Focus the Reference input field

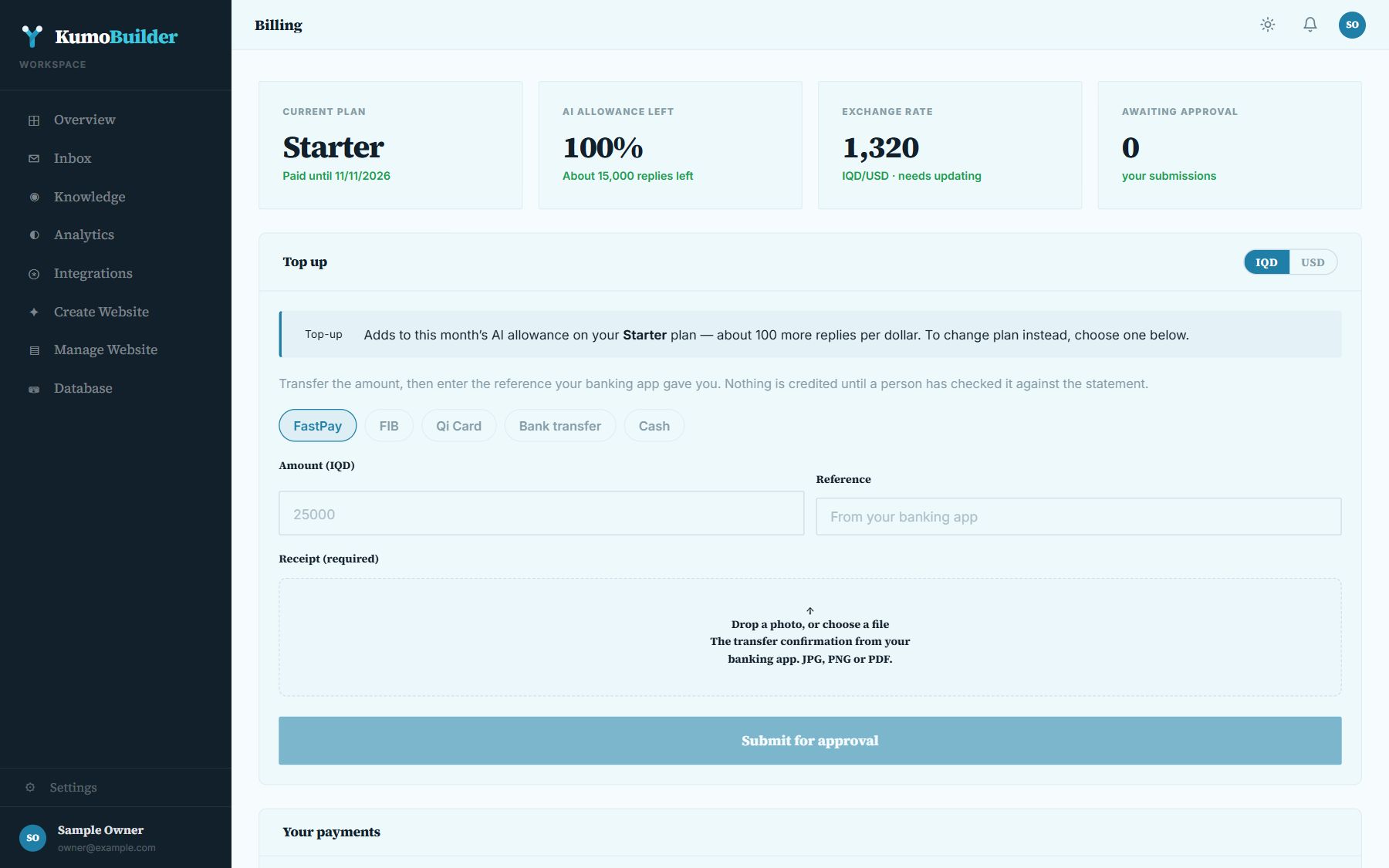[1079, 517]
